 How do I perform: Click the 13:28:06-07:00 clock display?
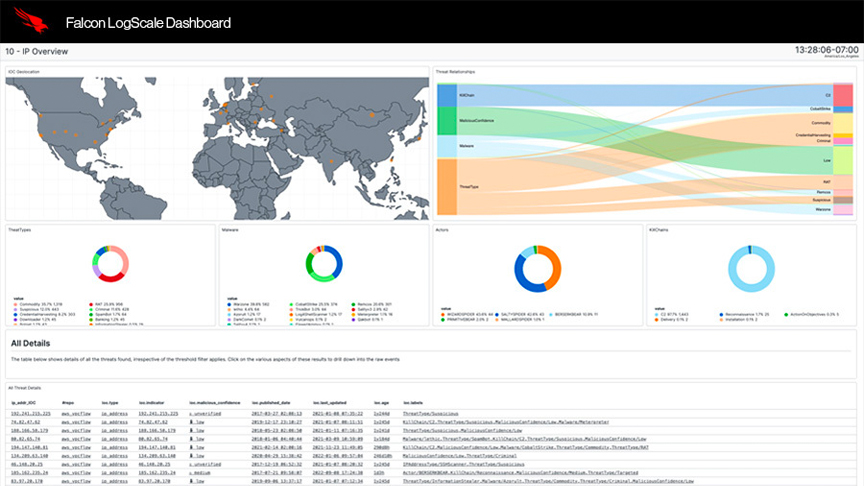coord(826,50)
